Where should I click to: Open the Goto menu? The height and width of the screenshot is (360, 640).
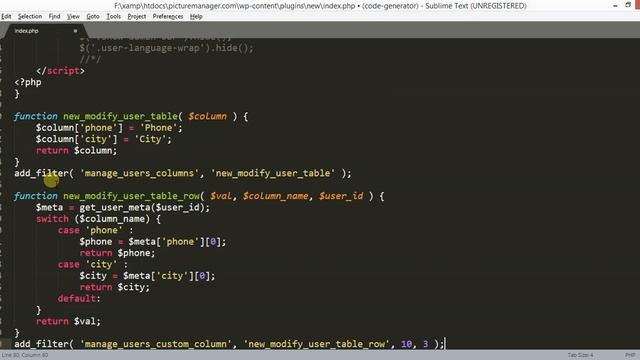(93, 16)
